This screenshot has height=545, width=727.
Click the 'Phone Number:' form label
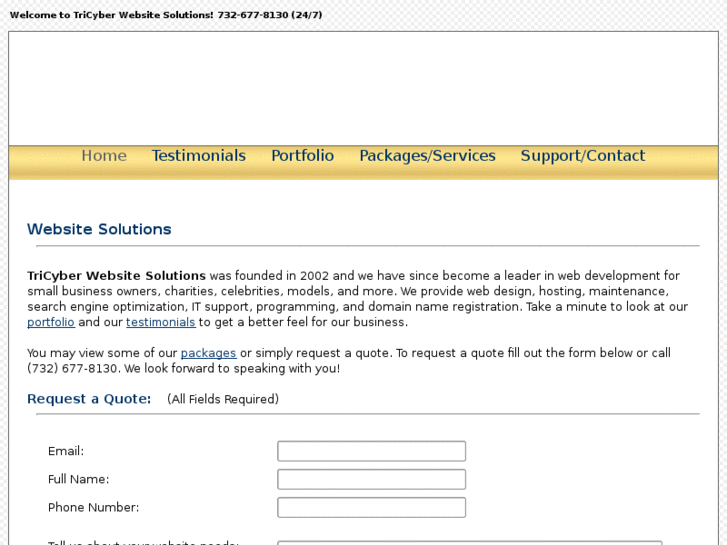(x=94, y=507)
